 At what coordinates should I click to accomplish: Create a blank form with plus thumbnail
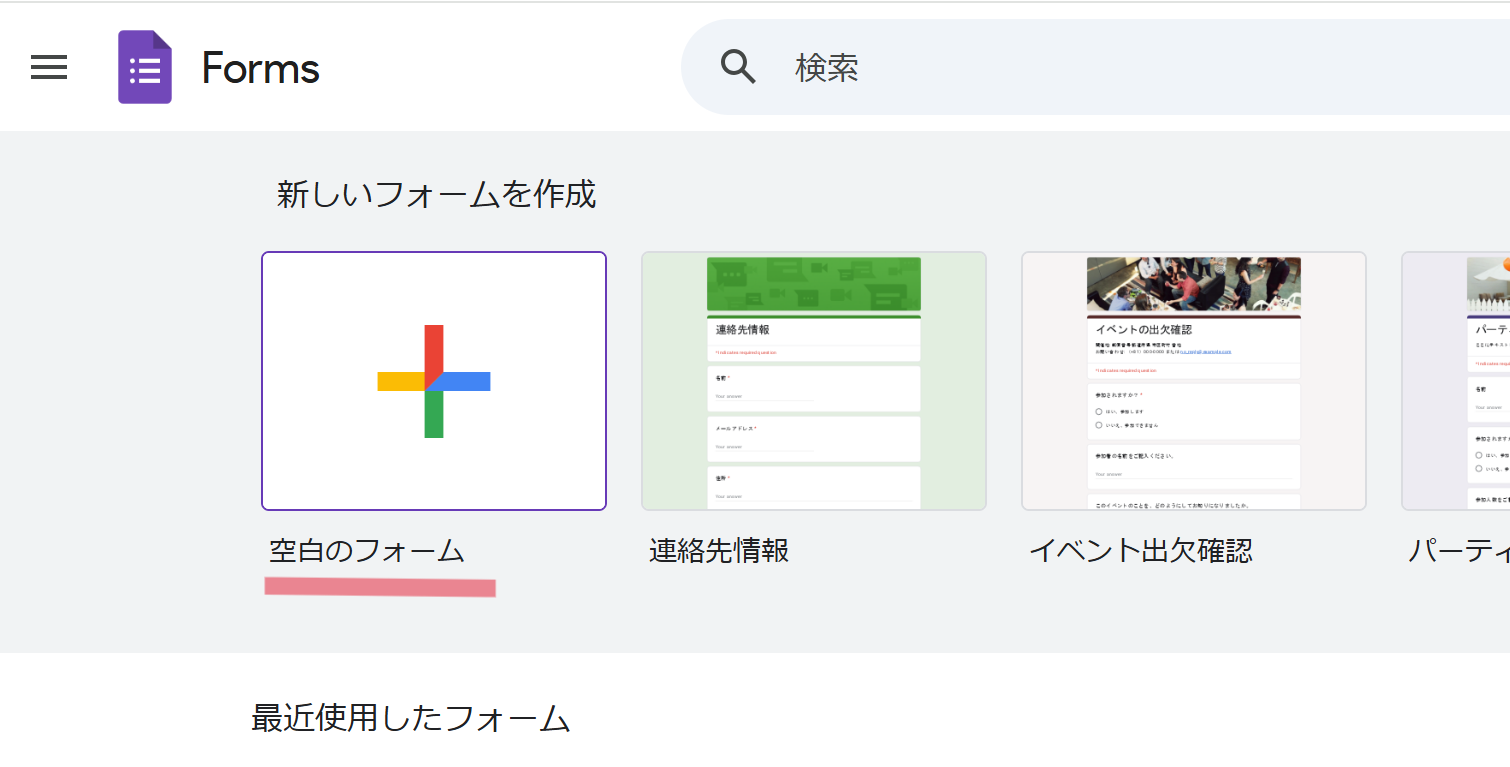pos(434,381)
